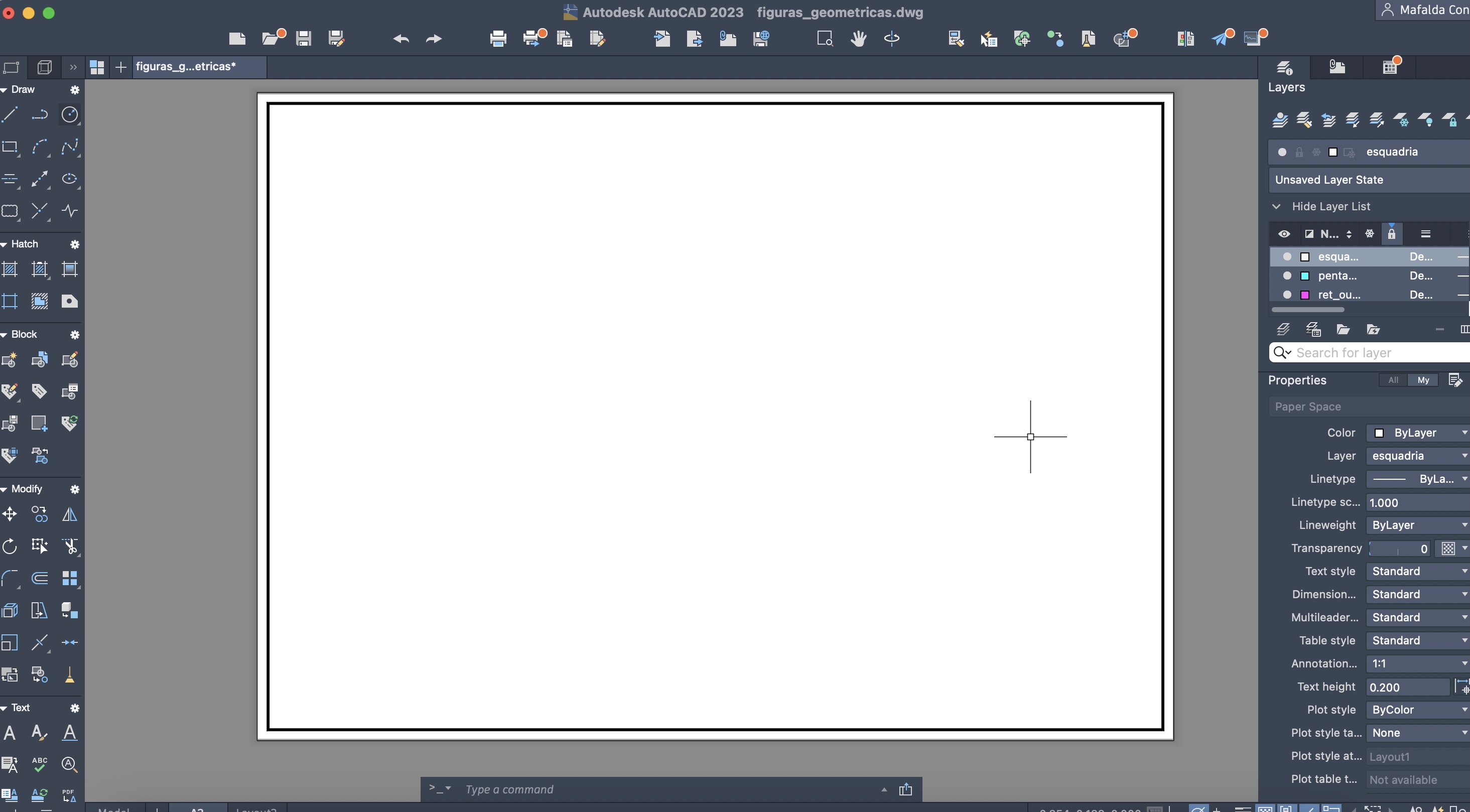Viewport: 1470px width, 812px height.
Task: Click the magenta ret_ou layer color swatch
Action: point(1304,295)
